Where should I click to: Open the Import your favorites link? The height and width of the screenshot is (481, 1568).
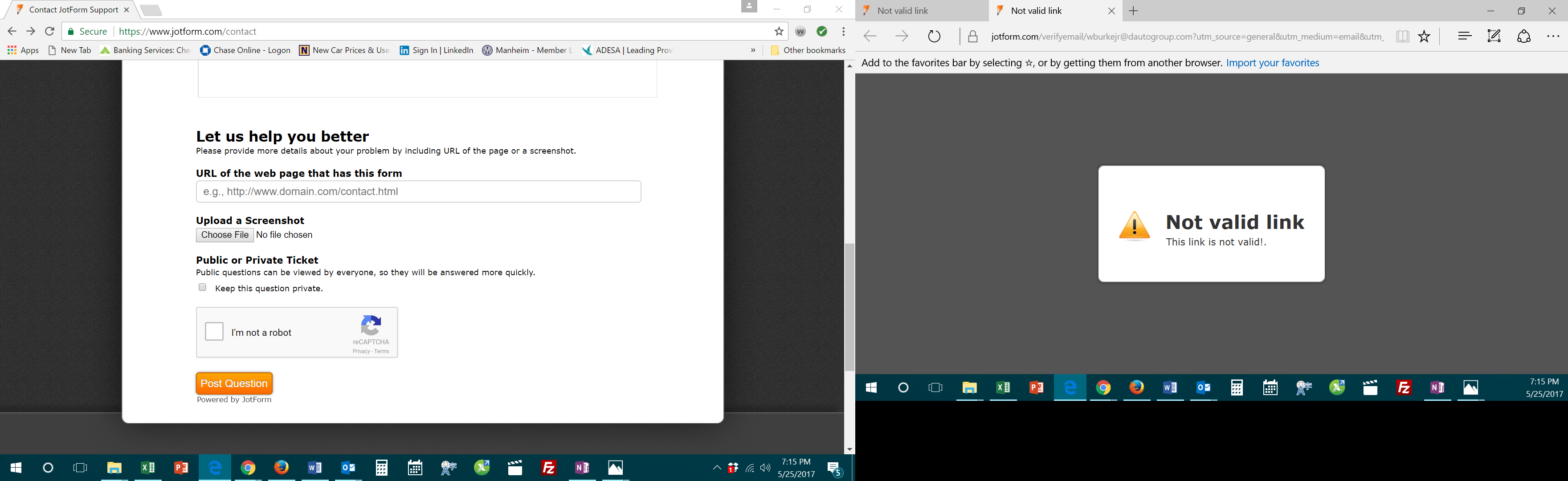click(x=1272, y=63)
